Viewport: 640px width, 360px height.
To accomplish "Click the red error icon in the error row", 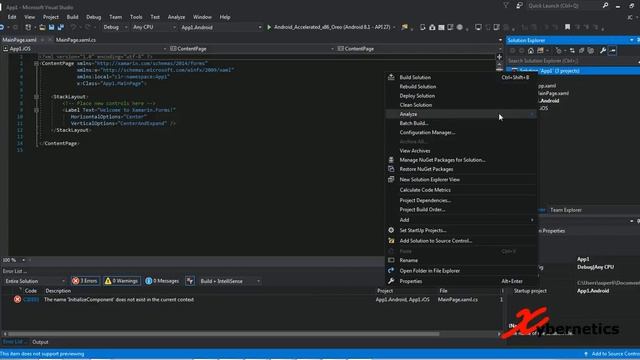I will (17, 299).
